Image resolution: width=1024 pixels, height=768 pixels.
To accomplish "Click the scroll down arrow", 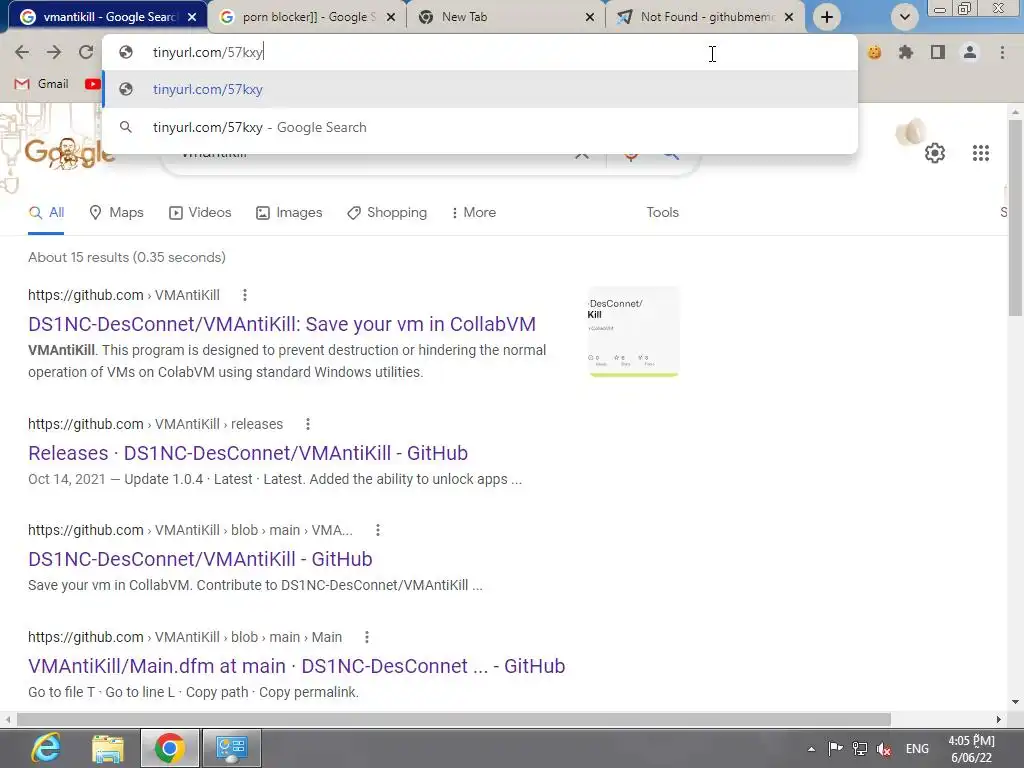I will pos(1015,702).
